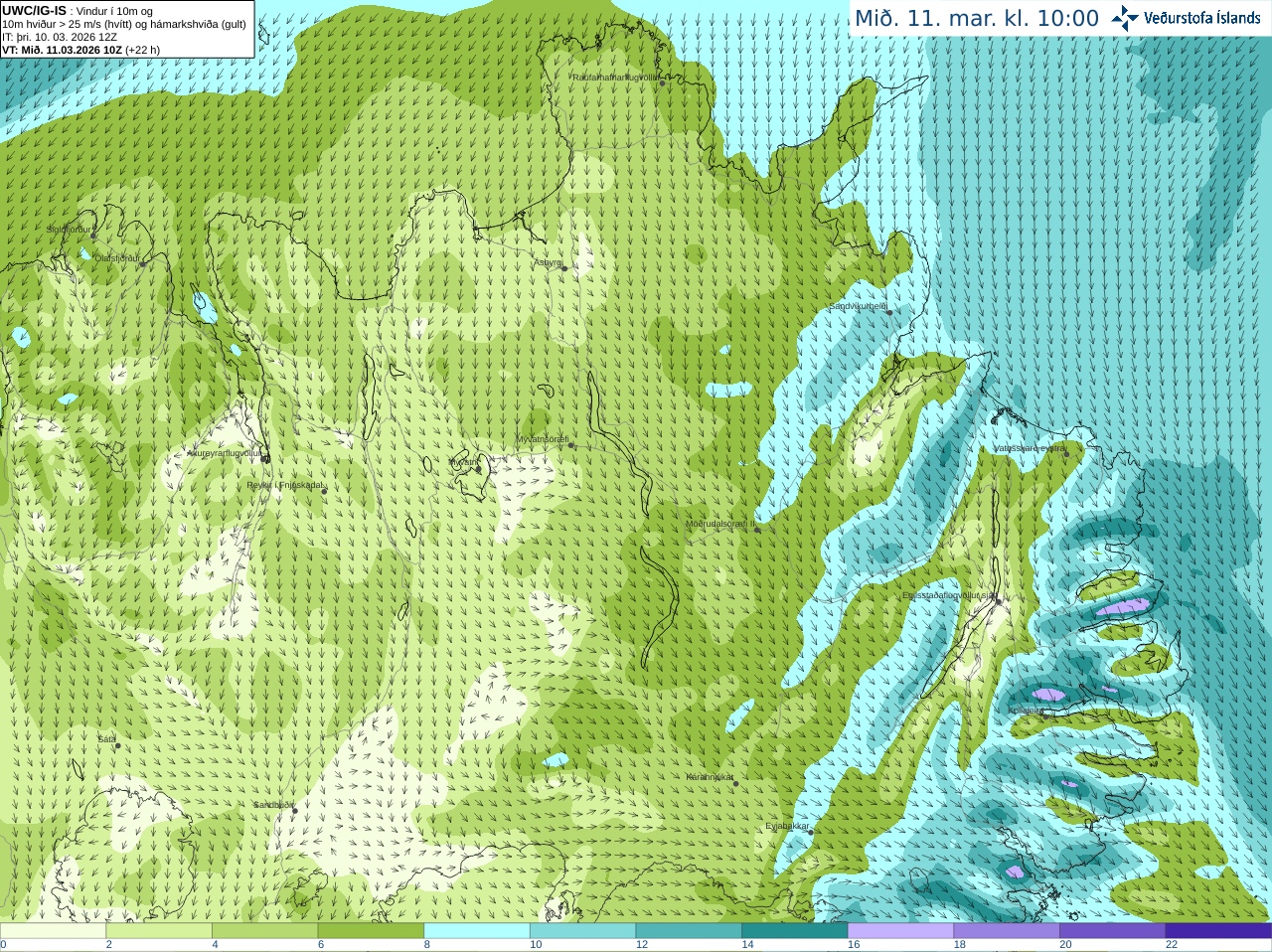Click the Akureyrarflugvöllur station label
The image size is (1272, 952).
pyautogui.click(x=224, y=453)
